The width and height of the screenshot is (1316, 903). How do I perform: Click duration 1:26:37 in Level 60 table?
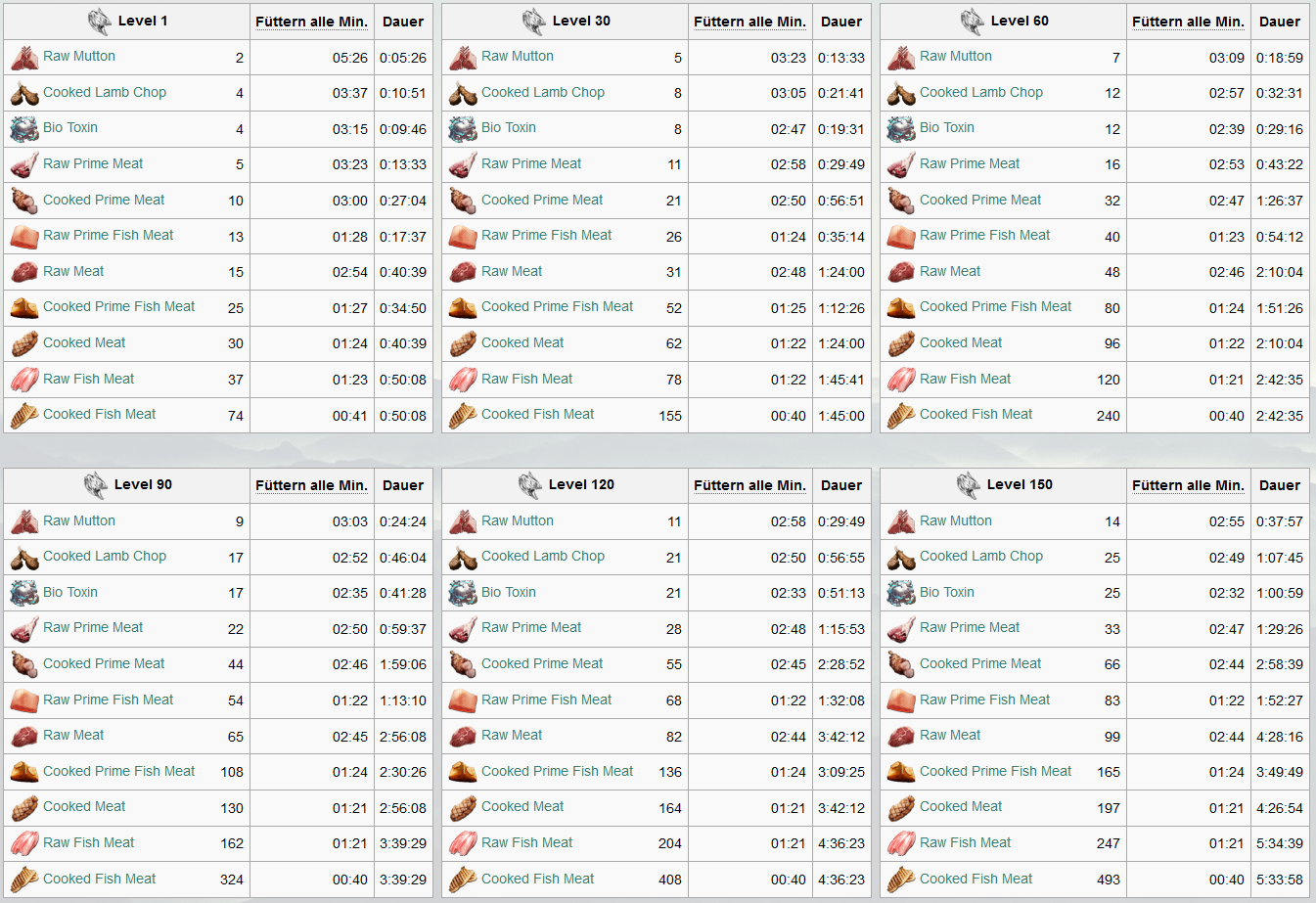click(x=1280, y=201)
